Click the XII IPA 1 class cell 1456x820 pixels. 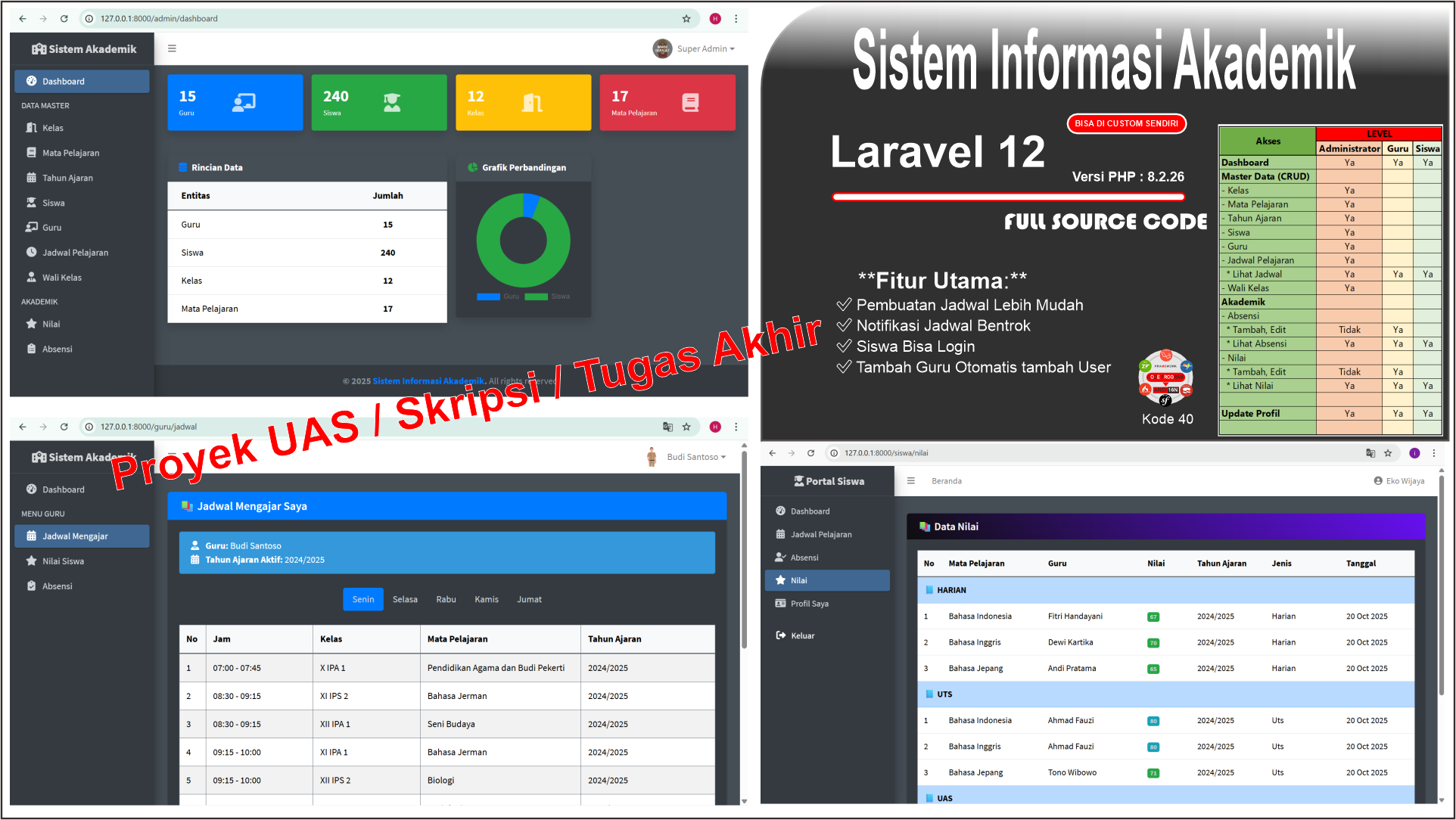[x=366, y=724]
